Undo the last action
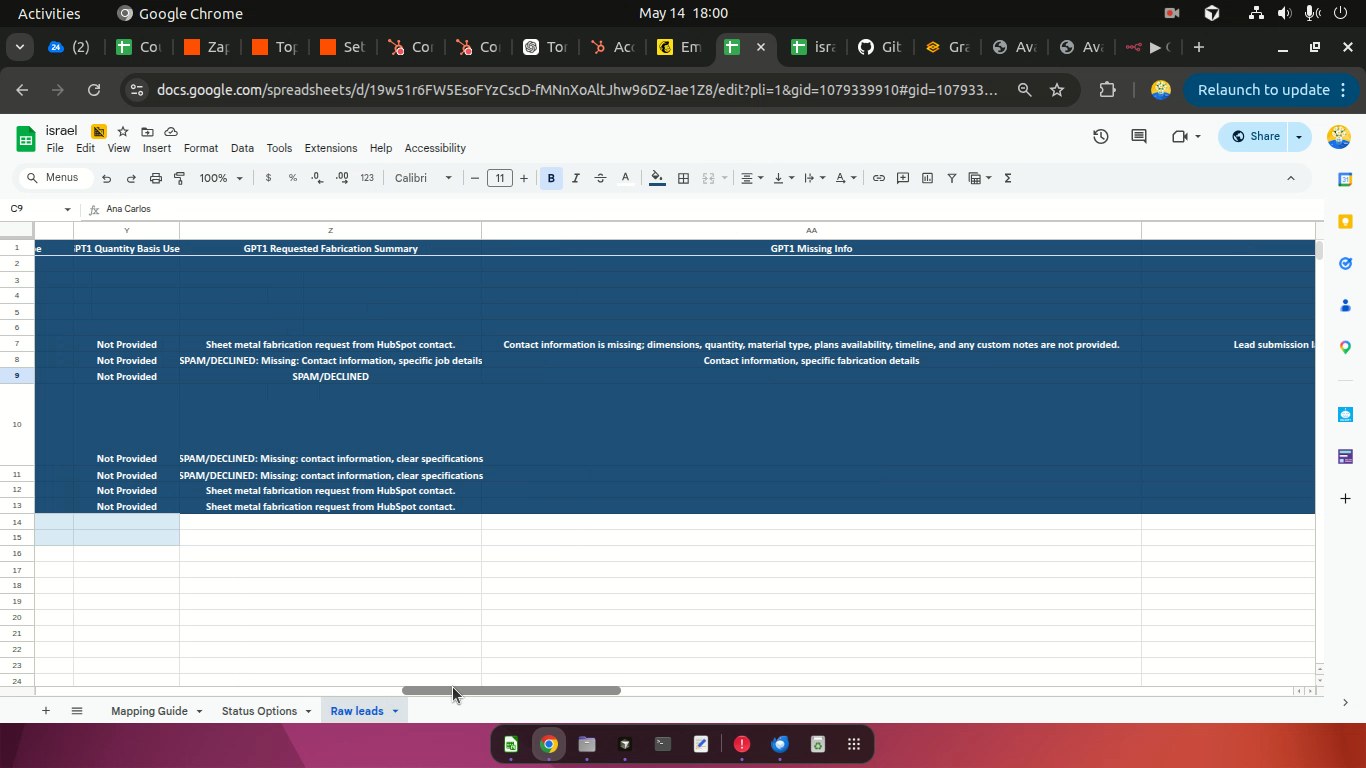 (x=106, y=178)
